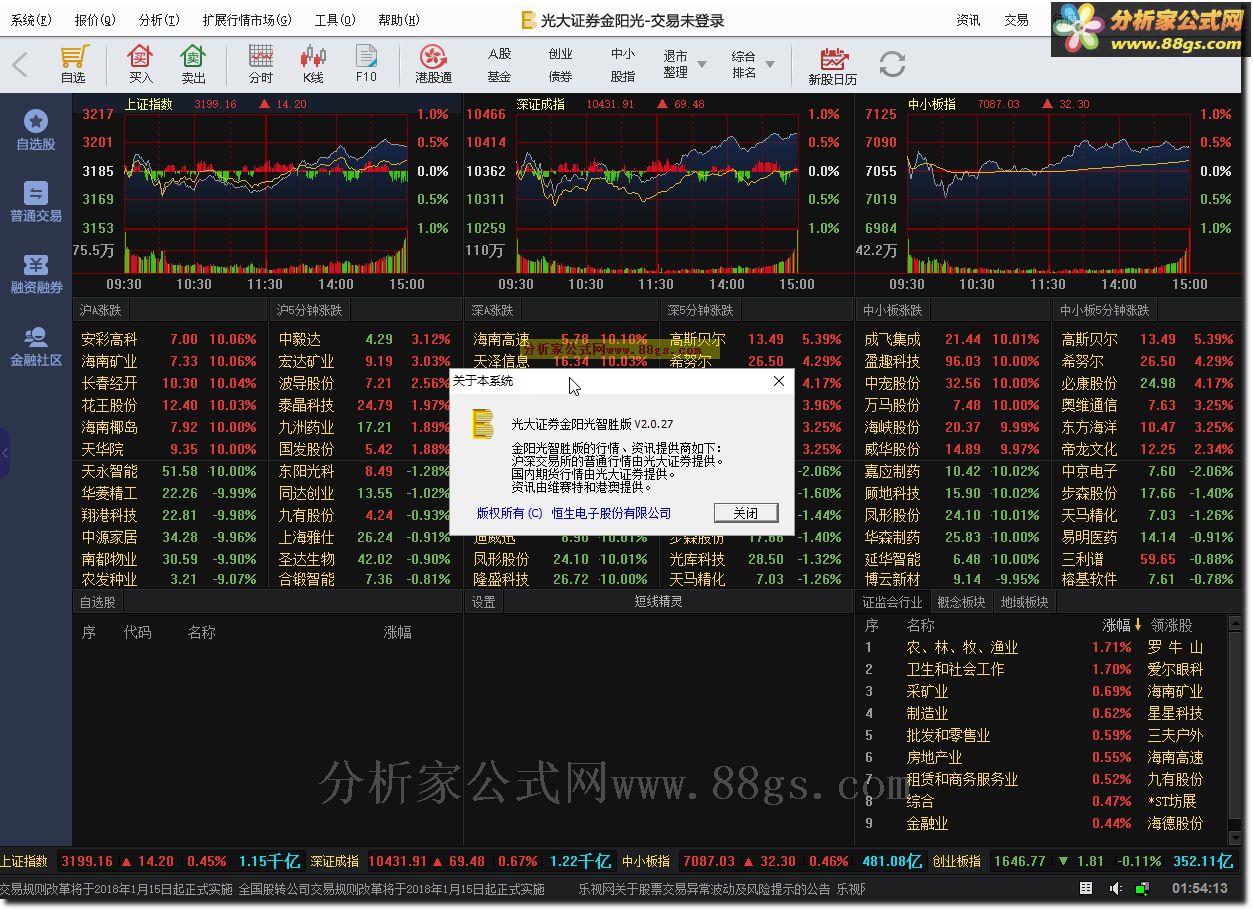Select stock row 成飞集成
The height and width of the screenshot is (910, 1253).
[951, 339]
